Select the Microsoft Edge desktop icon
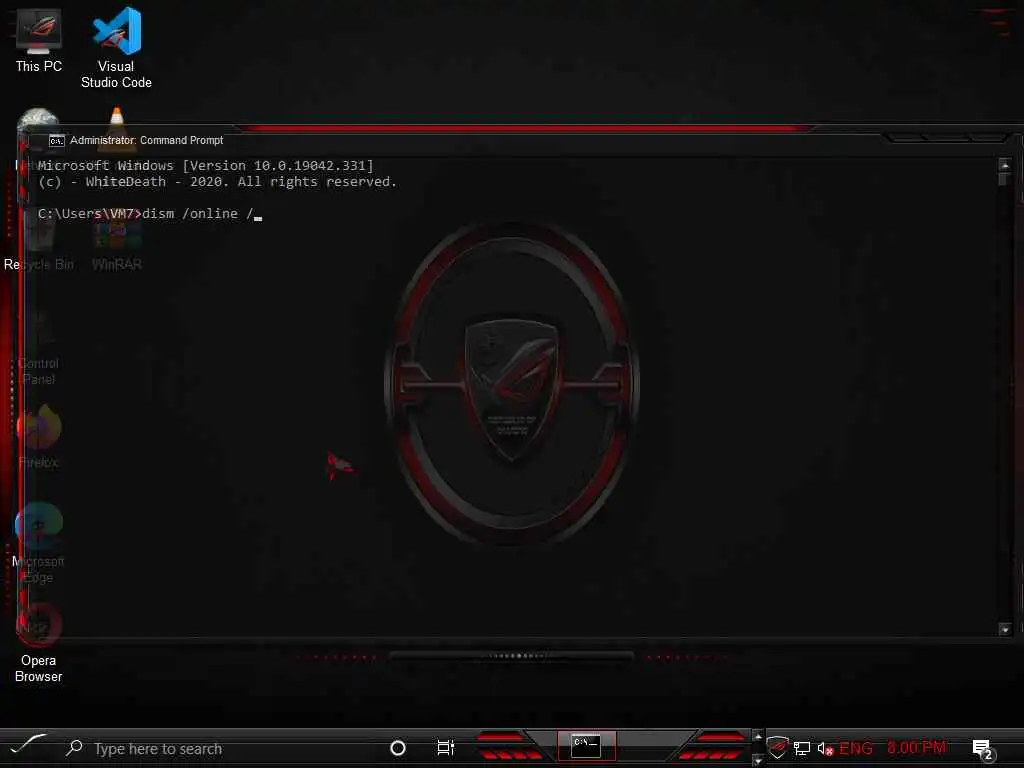Viewport: 1024px width, 768px height. click(39, 543)
